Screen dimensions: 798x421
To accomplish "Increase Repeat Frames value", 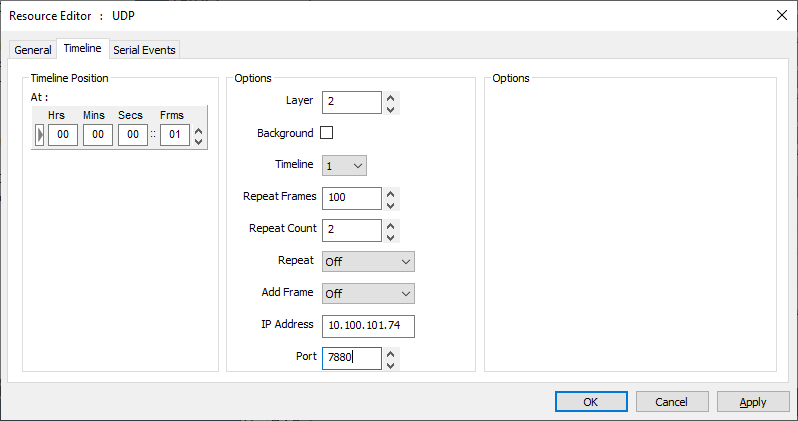I will [x=390, y=193].
